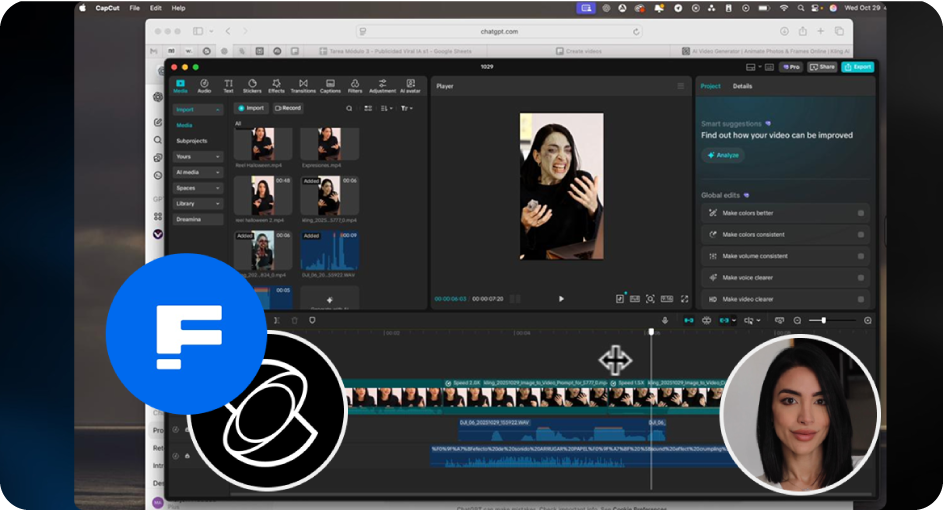Enable Make volume consistent option
The image size is (943, 511).
point(860,256)
